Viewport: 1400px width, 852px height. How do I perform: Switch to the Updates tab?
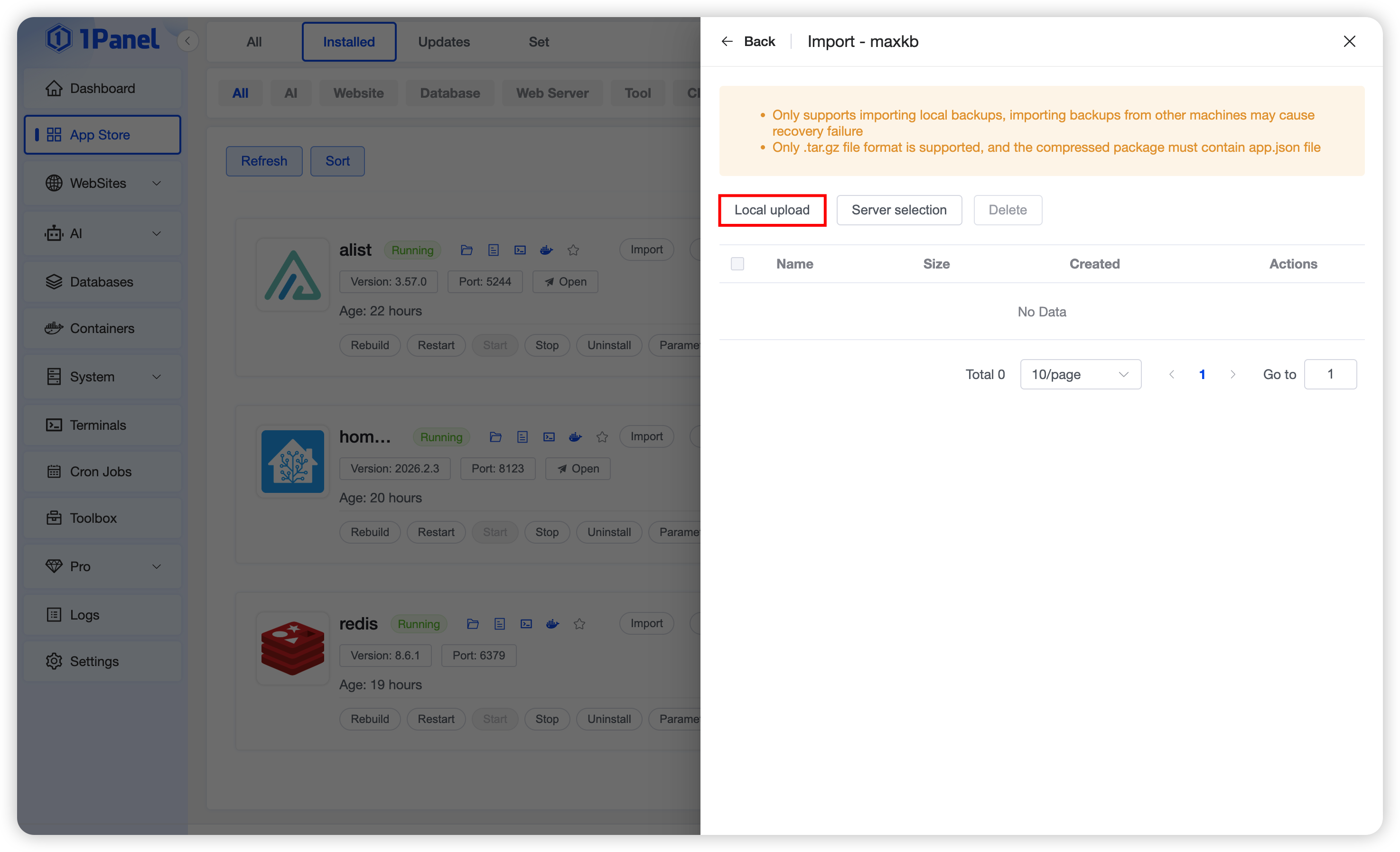click(444, 41)
